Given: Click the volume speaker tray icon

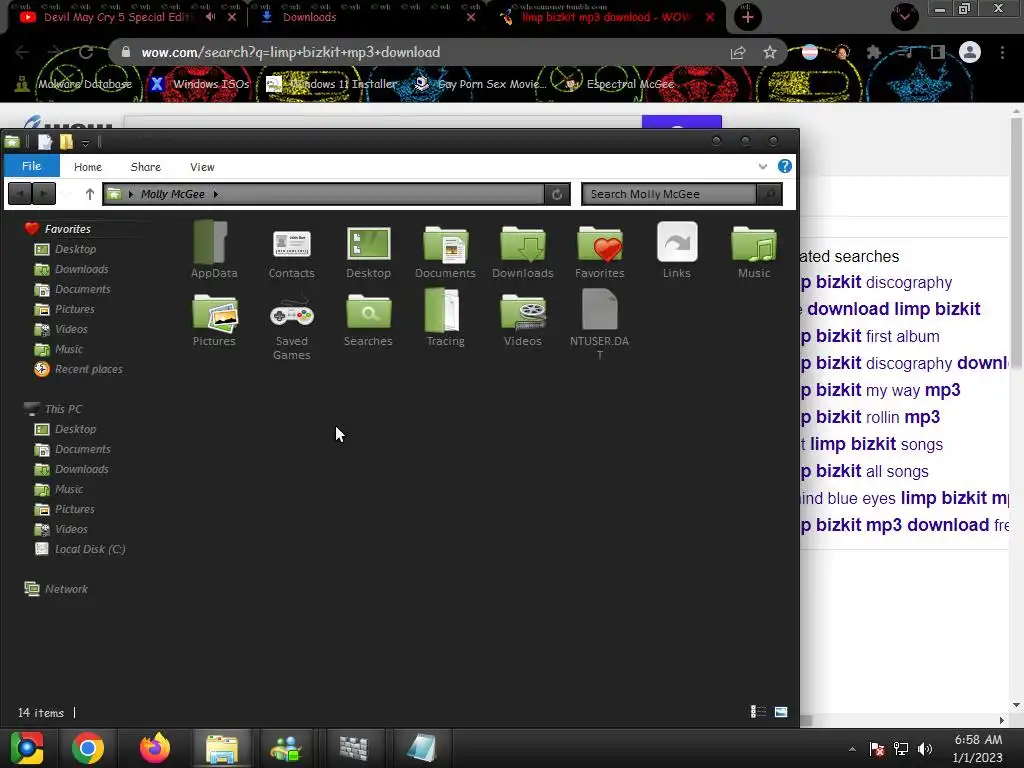Looking at the screenshot, I should point(925,748).
